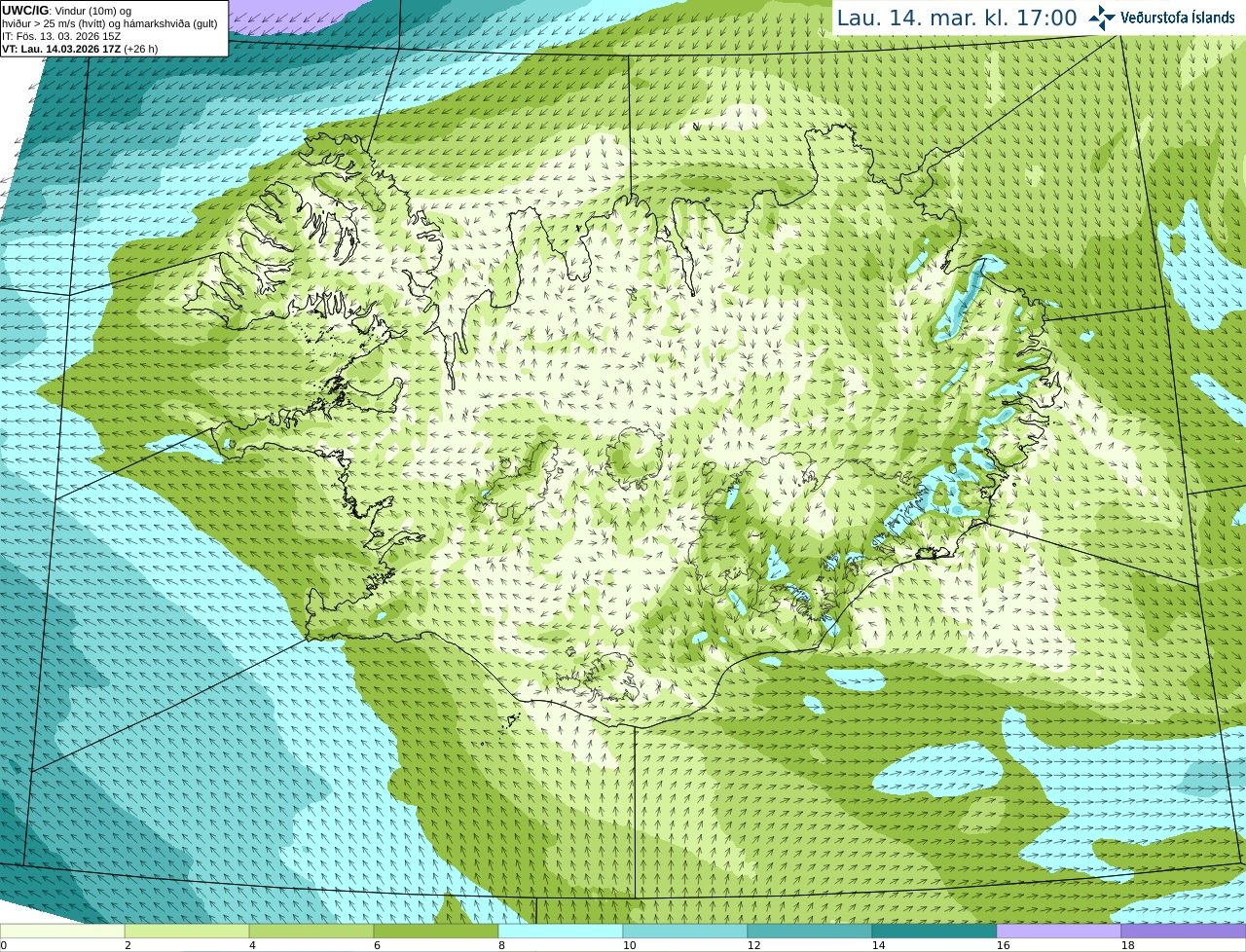
Task: Pick the 16–18 m/s light purple legend swatch
Action: pos(1059,932)
